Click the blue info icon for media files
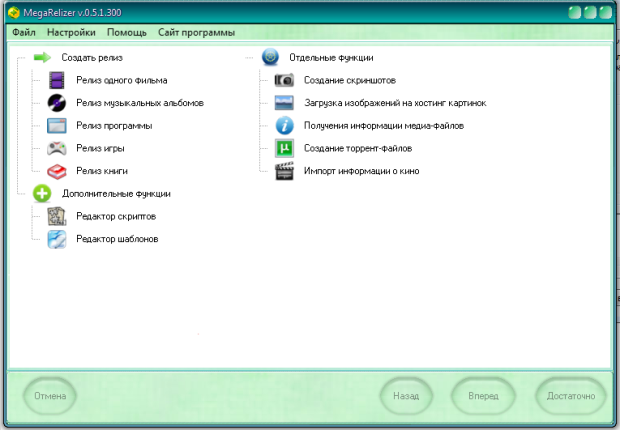Viewport: 620px width, 430px height. pos(285,126)
